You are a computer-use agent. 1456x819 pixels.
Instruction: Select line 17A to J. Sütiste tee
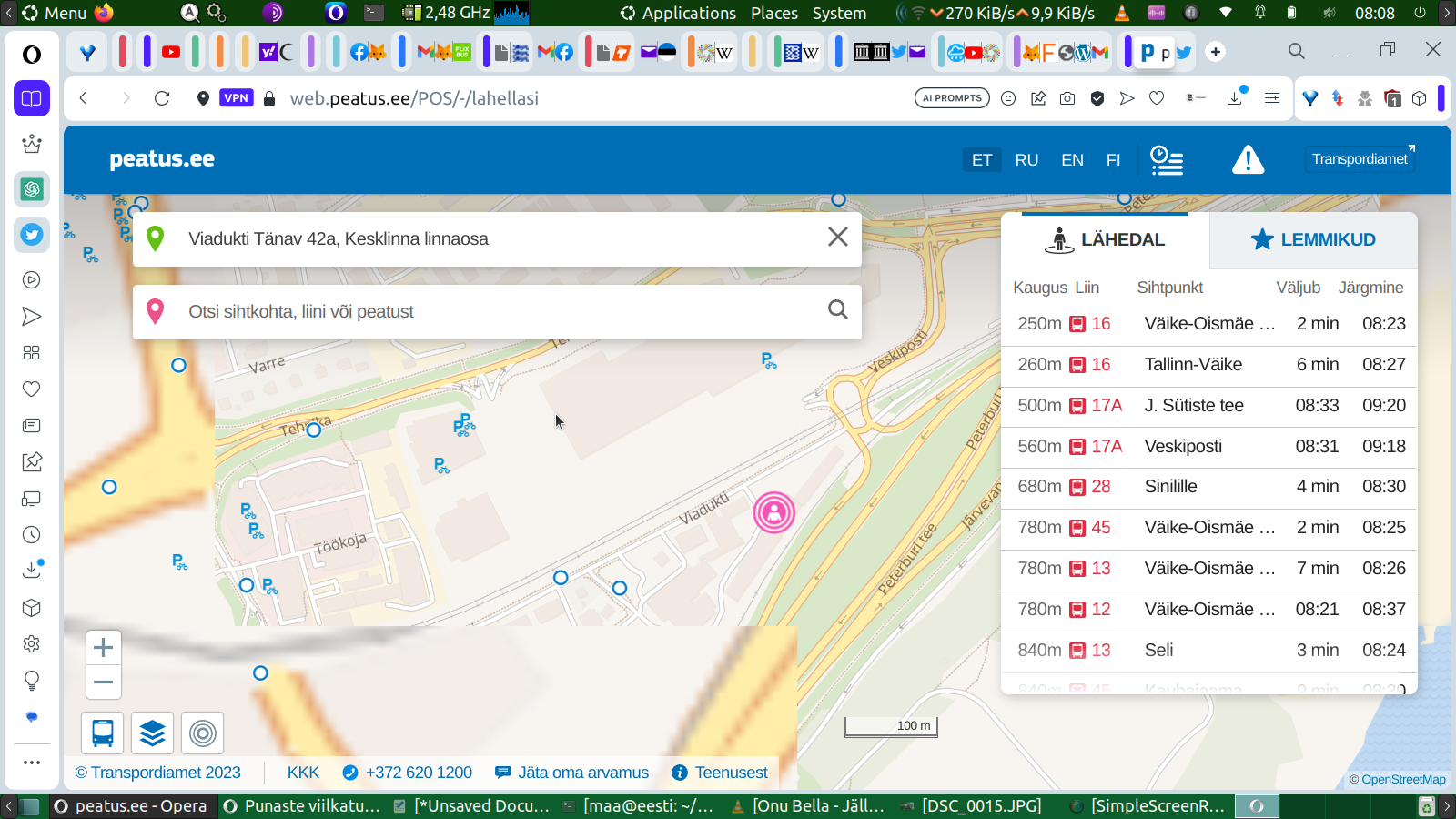(1209, 406)
